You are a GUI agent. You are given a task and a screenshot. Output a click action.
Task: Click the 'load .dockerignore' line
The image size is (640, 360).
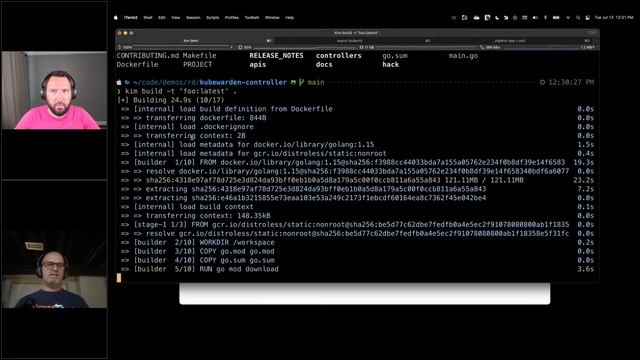pyautogui.click(x=216, y=127)
